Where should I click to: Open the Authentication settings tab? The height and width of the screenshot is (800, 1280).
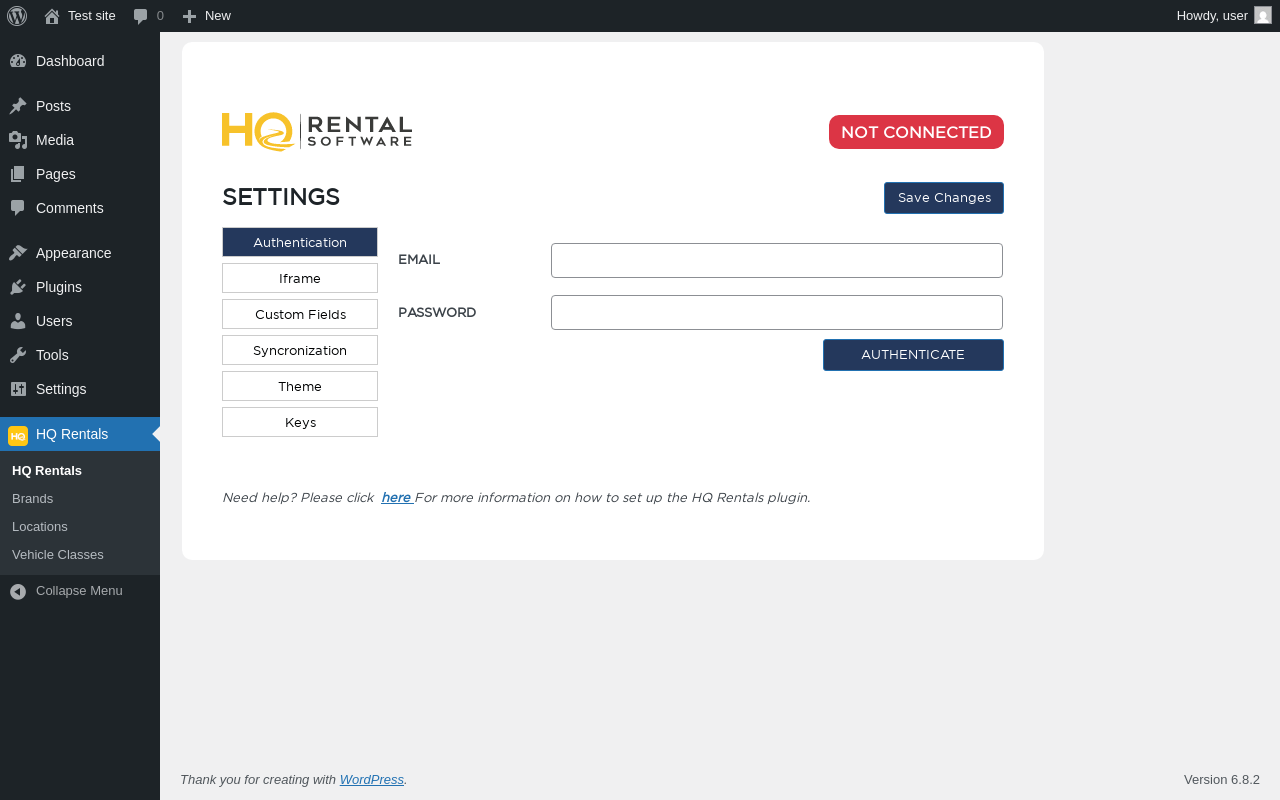pos(300,242)
